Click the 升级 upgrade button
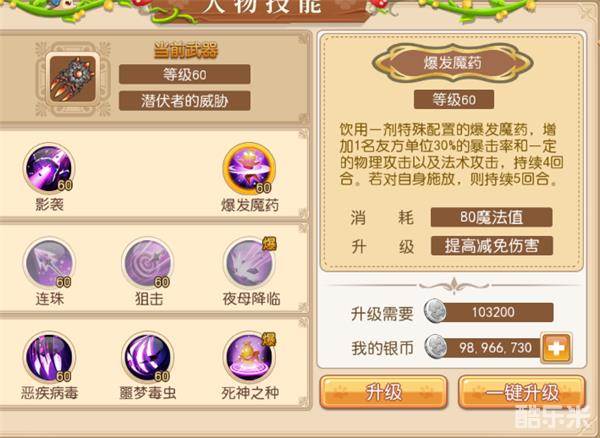The height and width of the screenshot is (438, 600). coord(383,392)
